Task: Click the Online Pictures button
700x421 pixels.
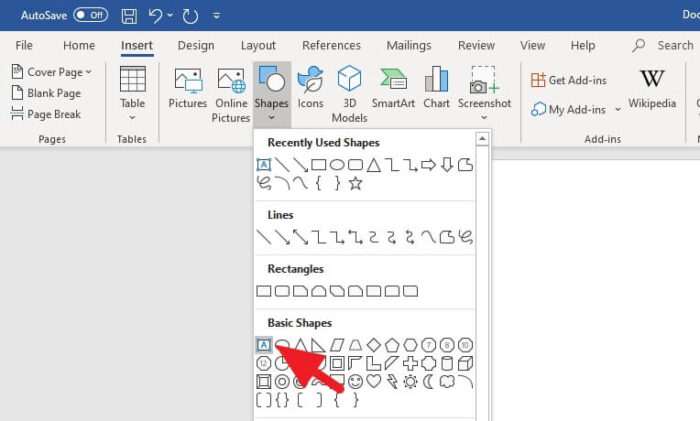Action: pos(230,95)
